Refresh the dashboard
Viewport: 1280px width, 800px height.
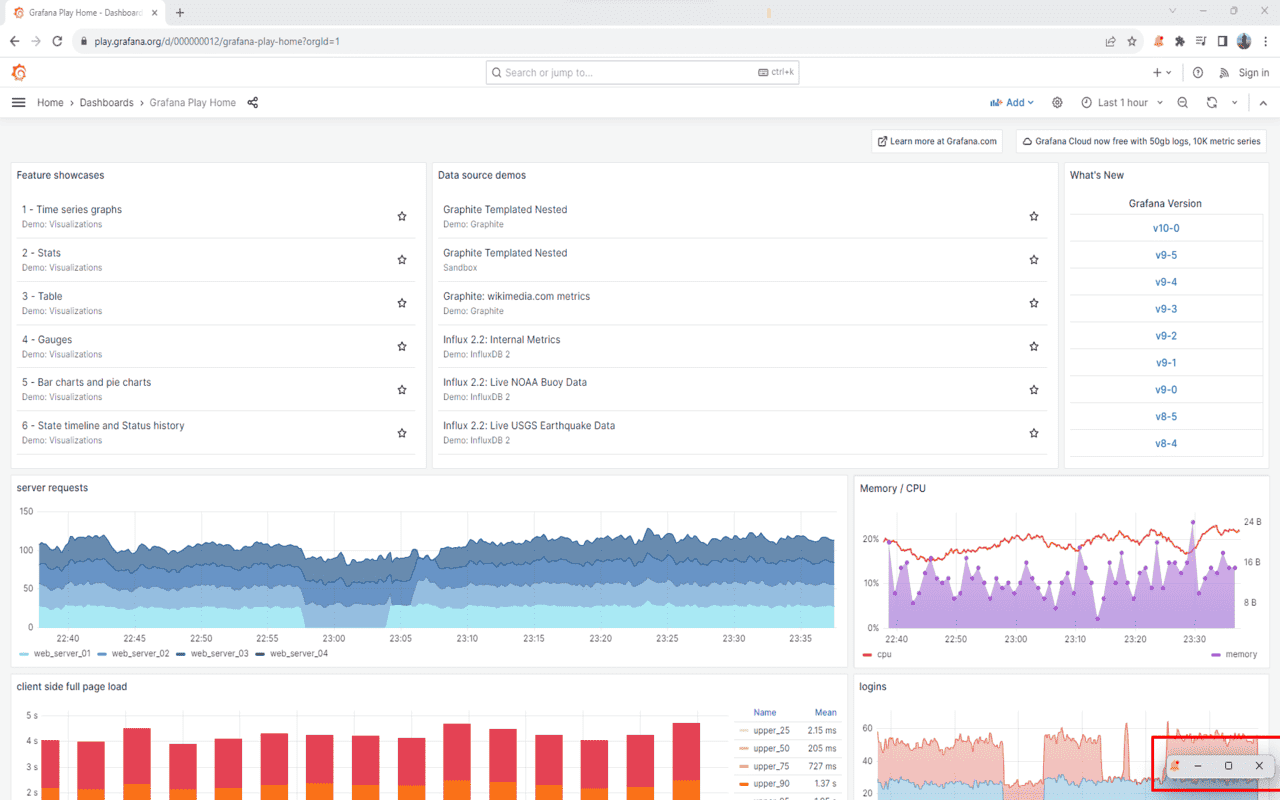pos(1212,102)
